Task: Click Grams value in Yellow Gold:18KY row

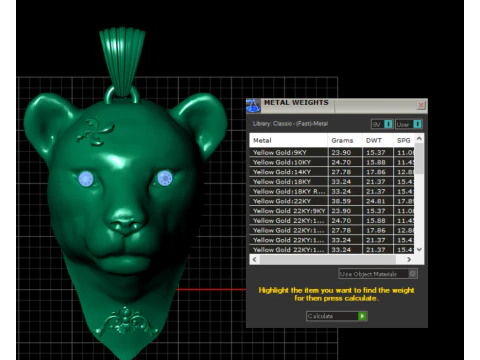Action: tap(341, 182)
